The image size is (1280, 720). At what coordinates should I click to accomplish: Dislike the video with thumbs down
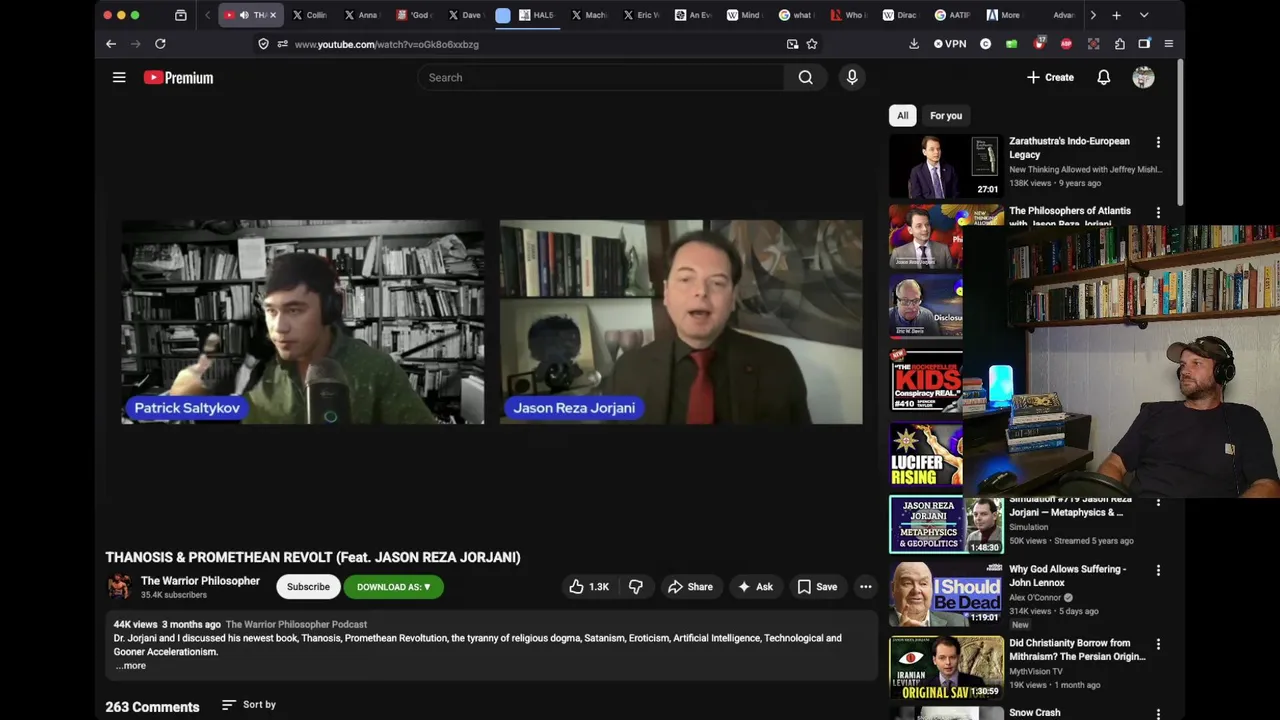[636, 587]
